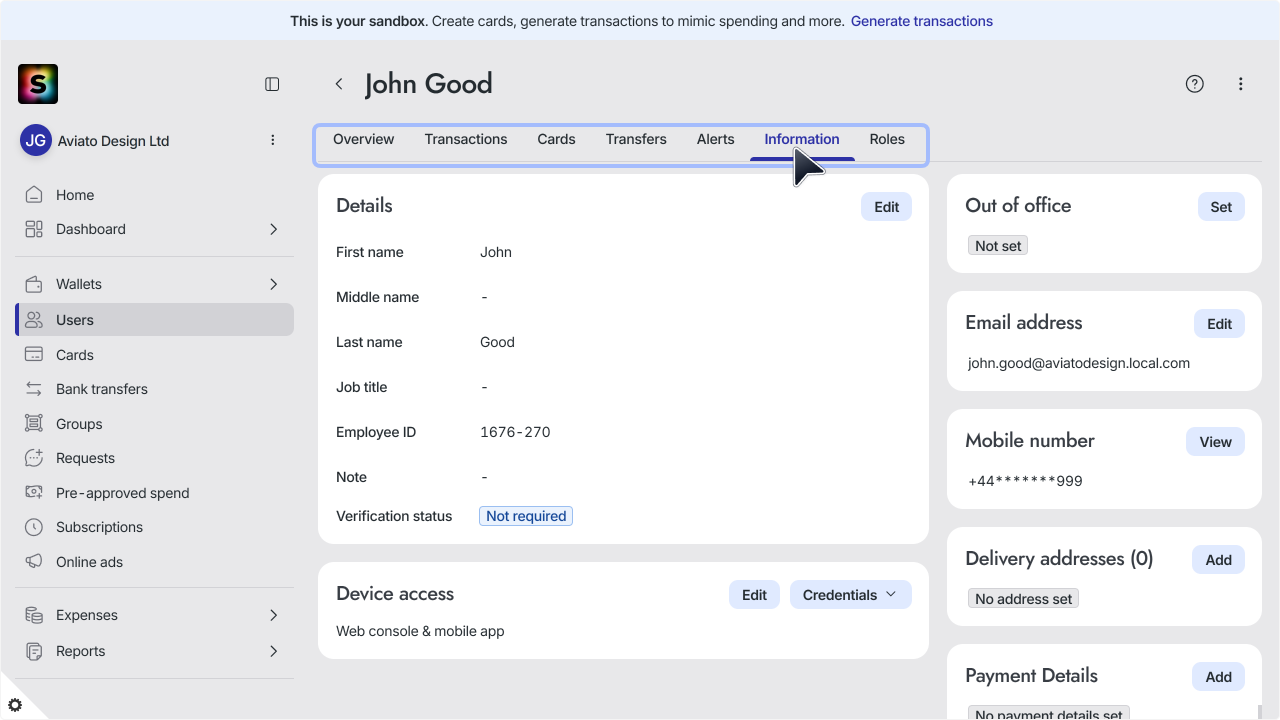
Task: Click the Home house icon
Action: pyautogui.click(x=34, y=195)
